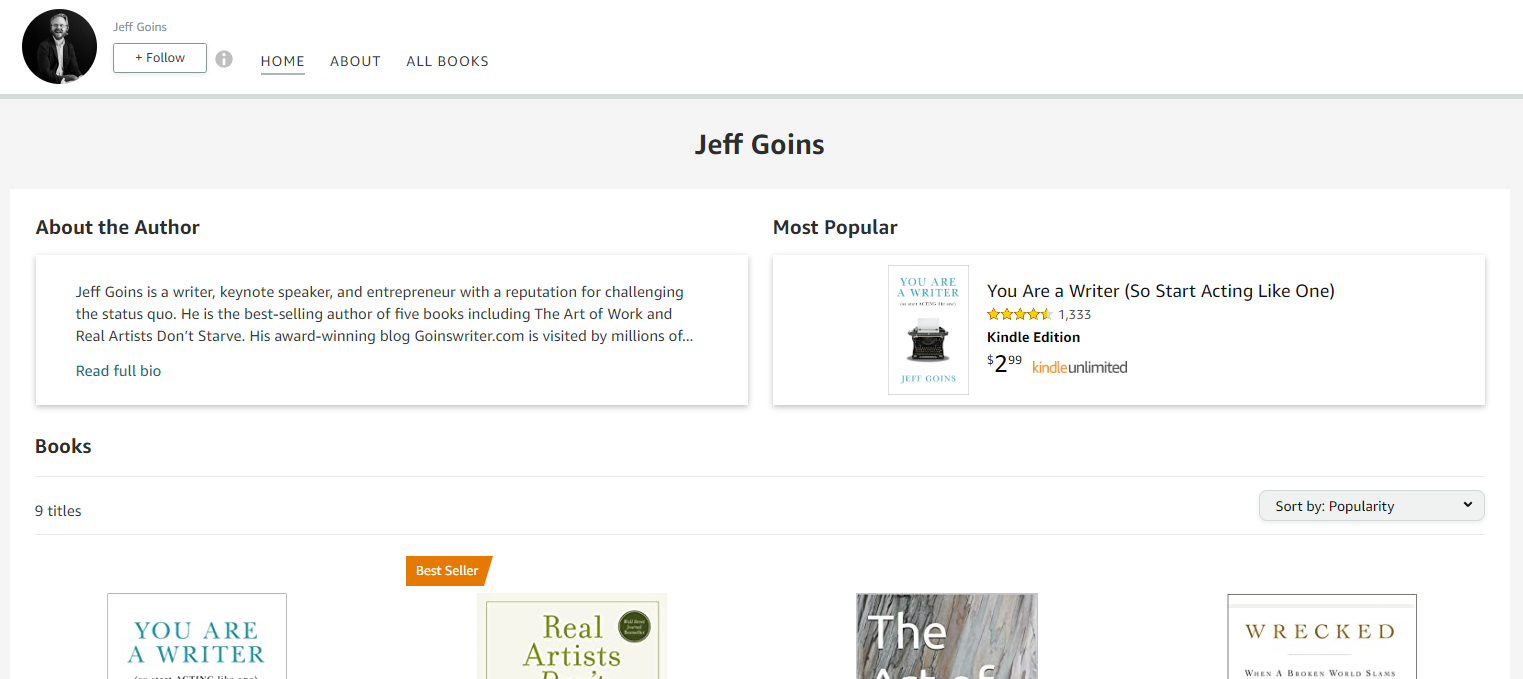Click the You Are a Writer cover thumbnail
The height and width of the screenshot is (679, 1523).
[928, 330]
